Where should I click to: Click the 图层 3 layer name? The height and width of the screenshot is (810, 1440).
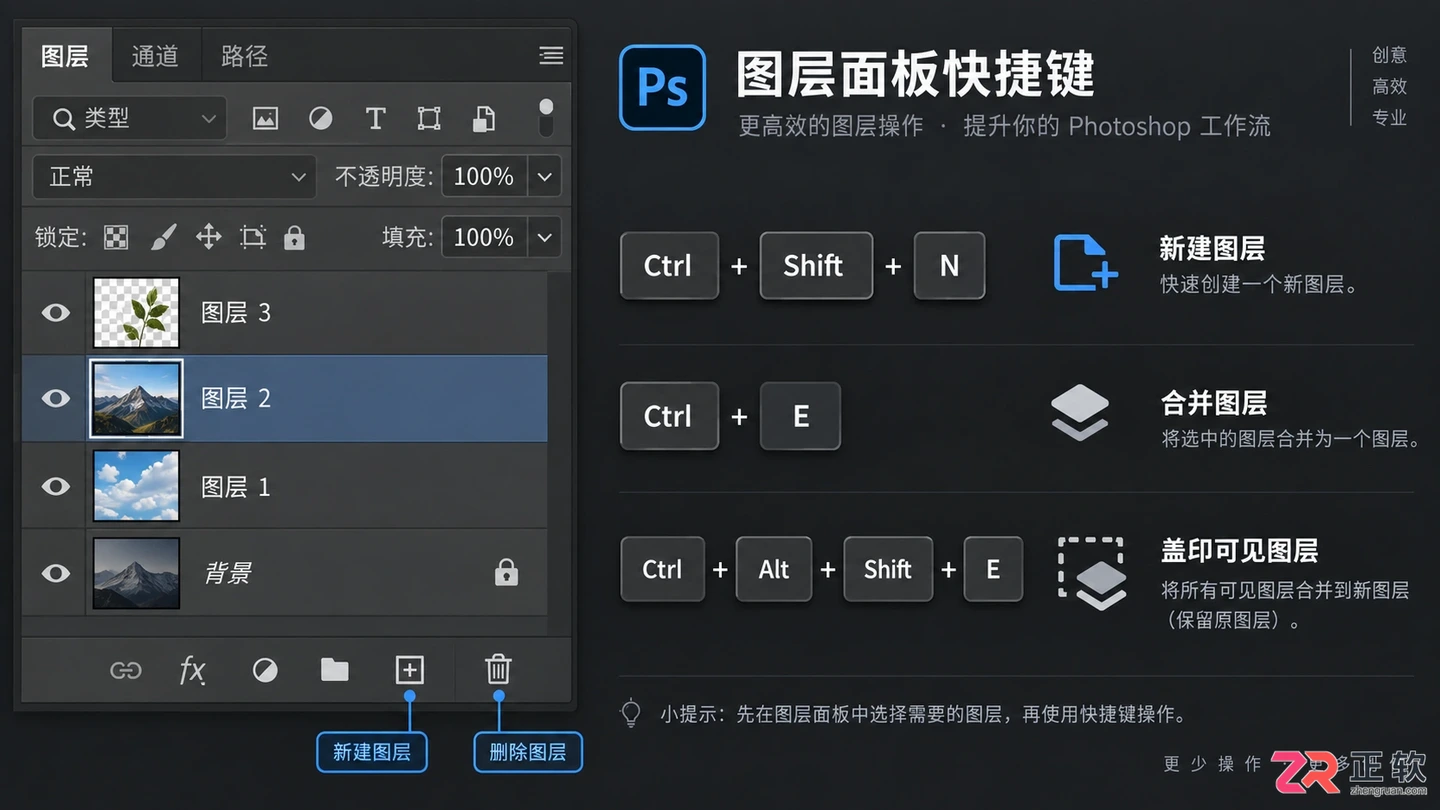[236, 313]
